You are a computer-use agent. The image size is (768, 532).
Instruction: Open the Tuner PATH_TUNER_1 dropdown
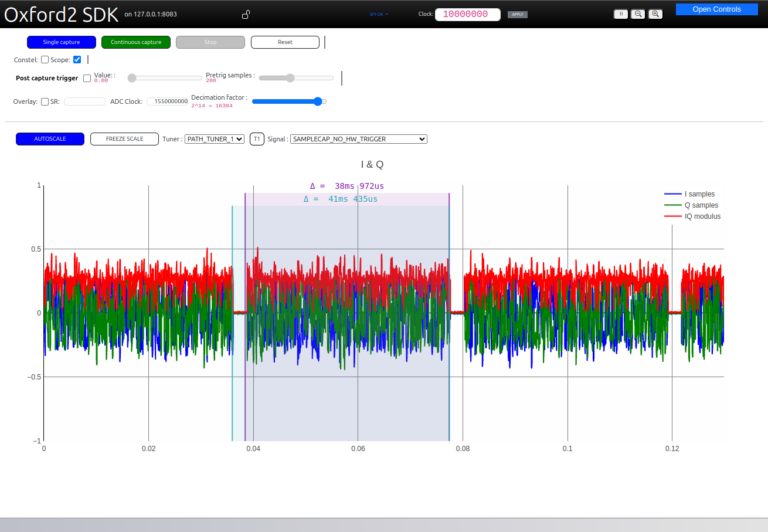(x=215, y=139)
